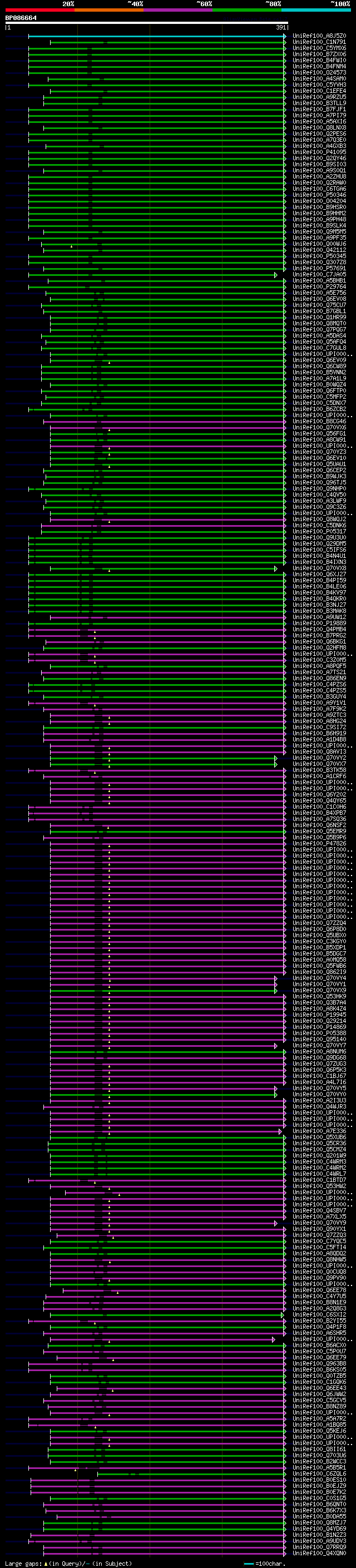Screen dimensions: 356x1568
Task: Click the UniRef100_Q75CU7 label
Action: point(319,305)
